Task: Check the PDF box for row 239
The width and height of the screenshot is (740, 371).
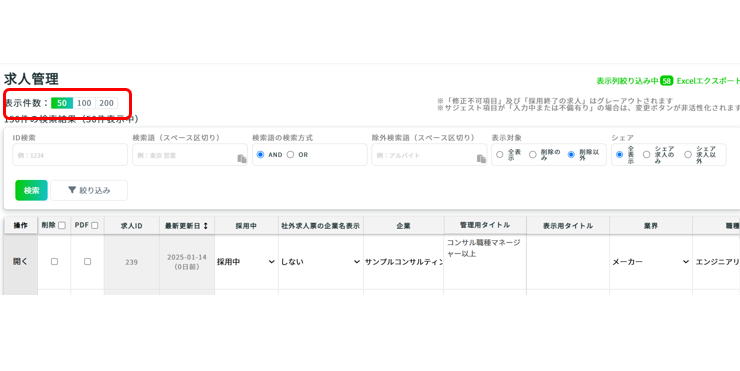Action: pyautogui.click(x=87, y=261)
